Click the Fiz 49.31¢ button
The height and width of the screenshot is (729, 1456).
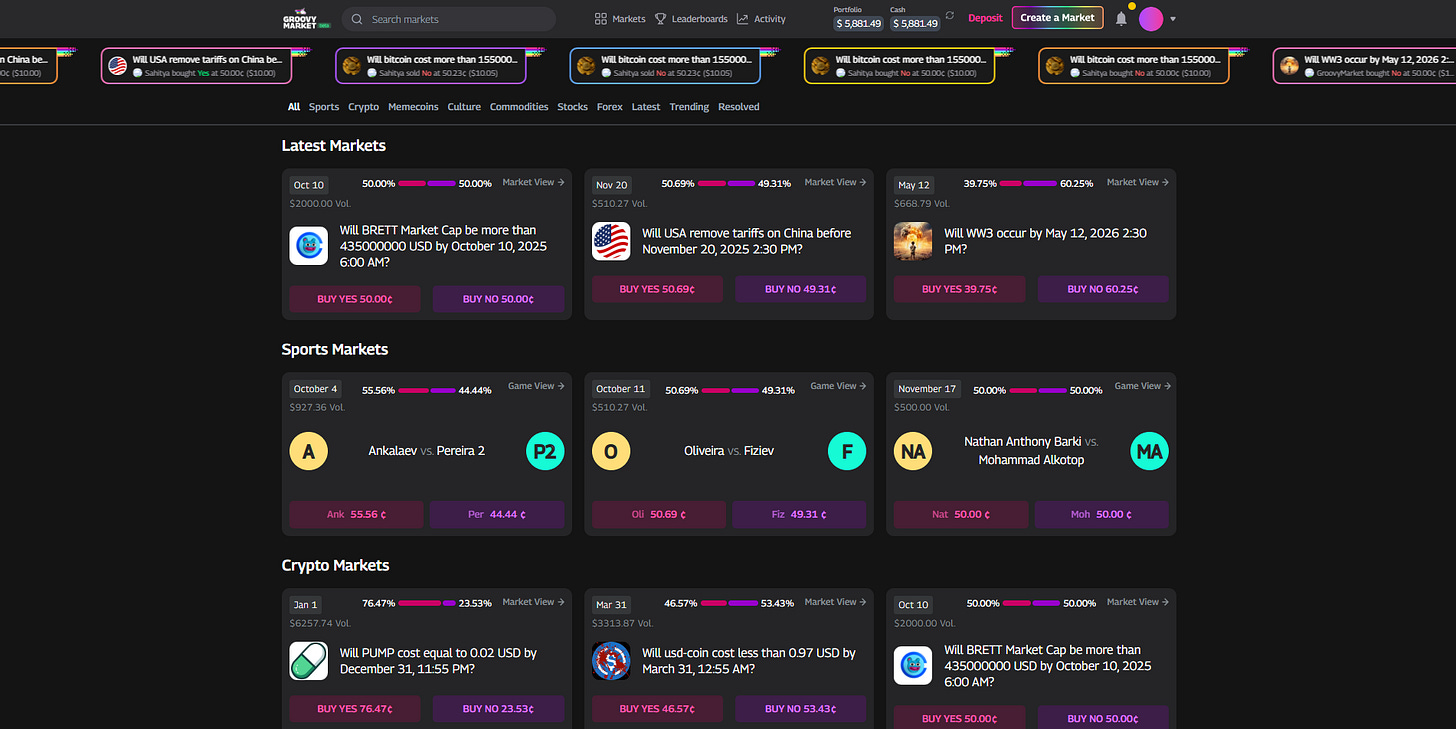pos(799,515)
